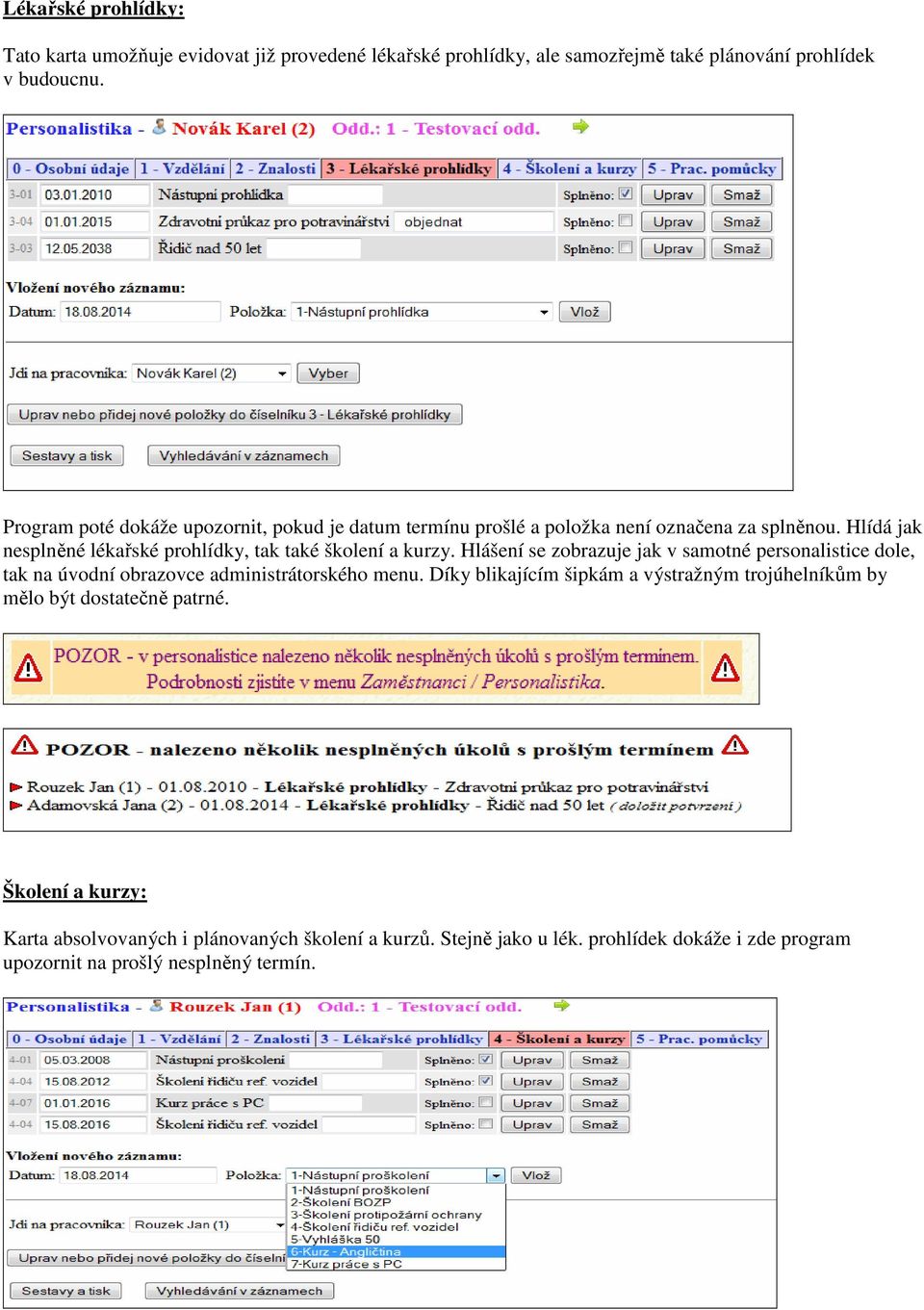924x1310 pixels.
Task: Open 5 - Prac. pomůcky tab in Novák panel
Action: 711,168
